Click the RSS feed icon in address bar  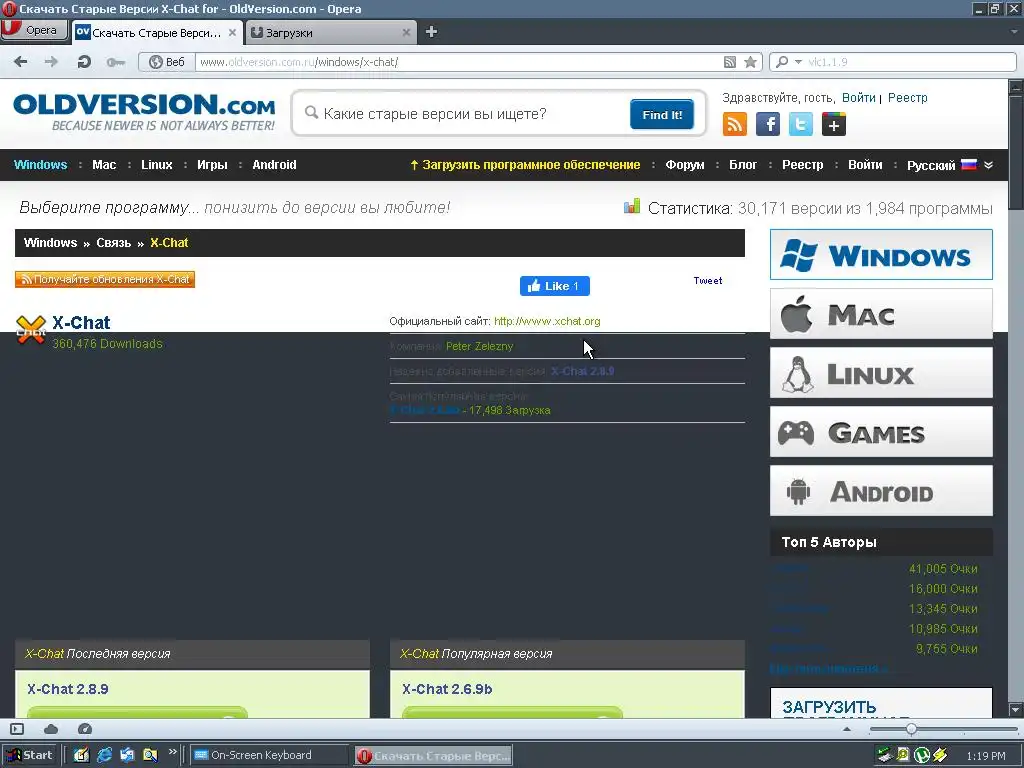(729, 62)
